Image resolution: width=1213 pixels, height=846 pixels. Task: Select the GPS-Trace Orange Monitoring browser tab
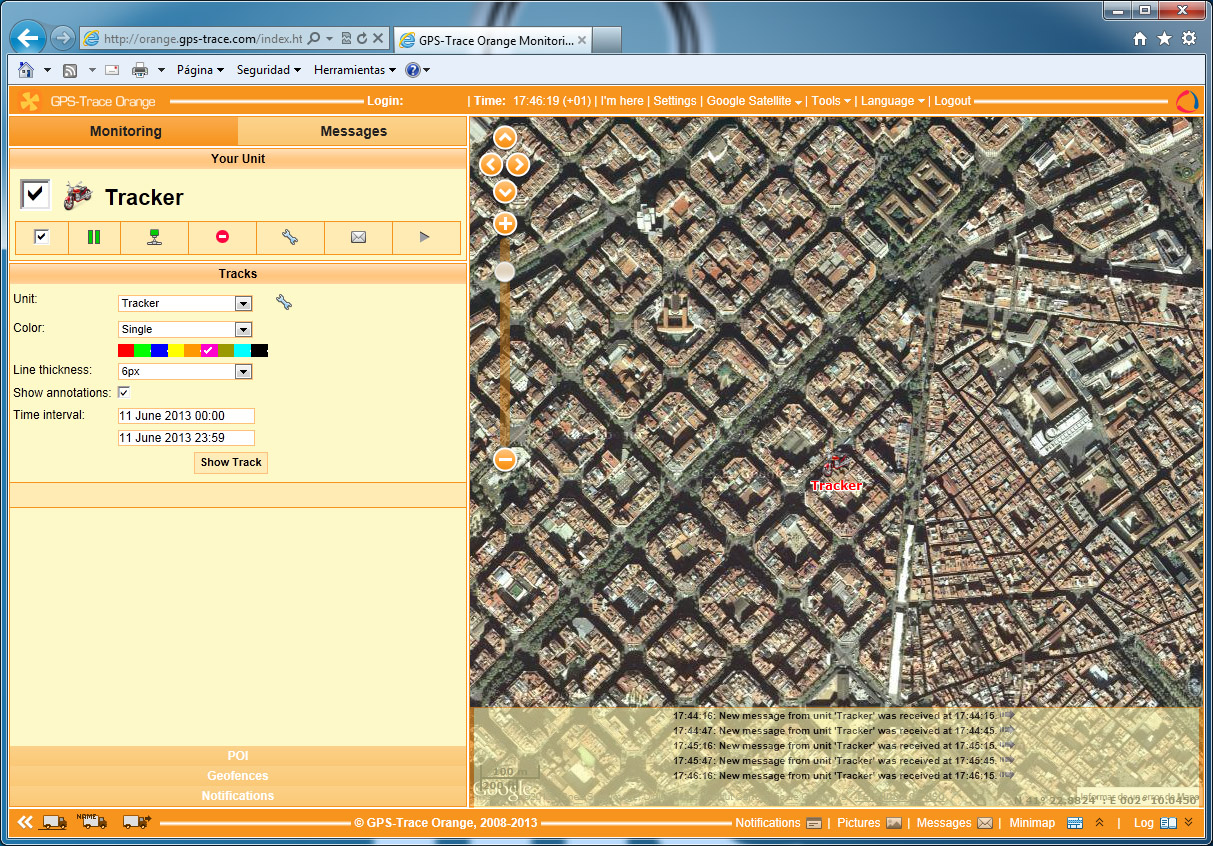click(x=493, y=40)
